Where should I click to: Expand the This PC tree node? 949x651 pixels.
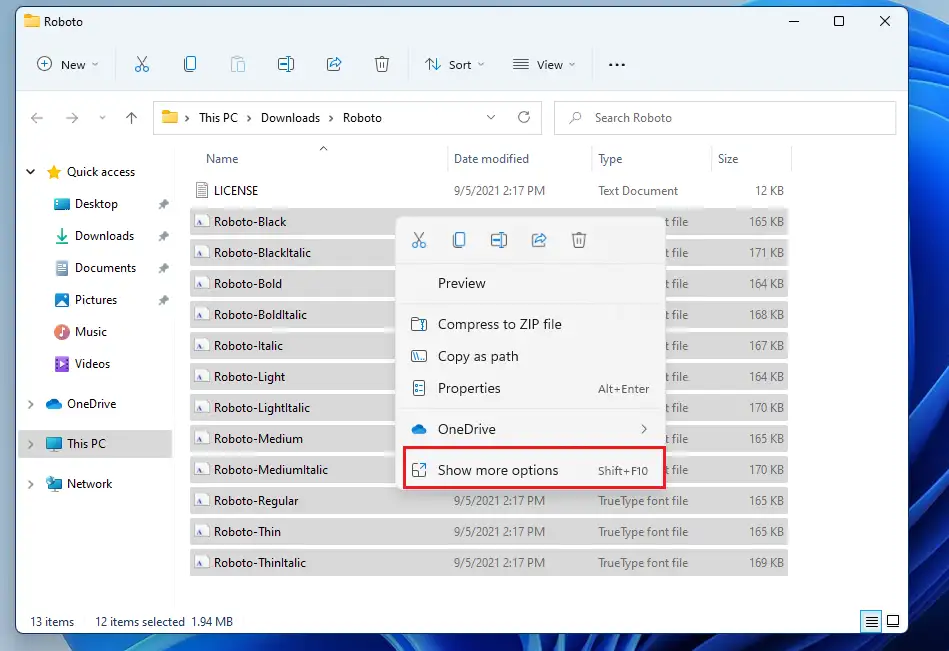click(31, 444)
